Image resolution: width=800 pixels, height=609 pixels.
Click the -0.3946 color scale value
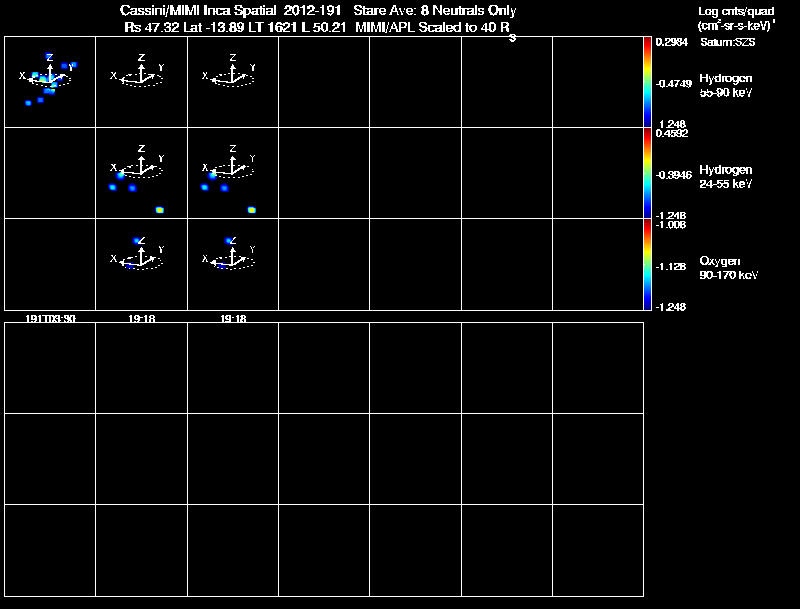point(673,175)
